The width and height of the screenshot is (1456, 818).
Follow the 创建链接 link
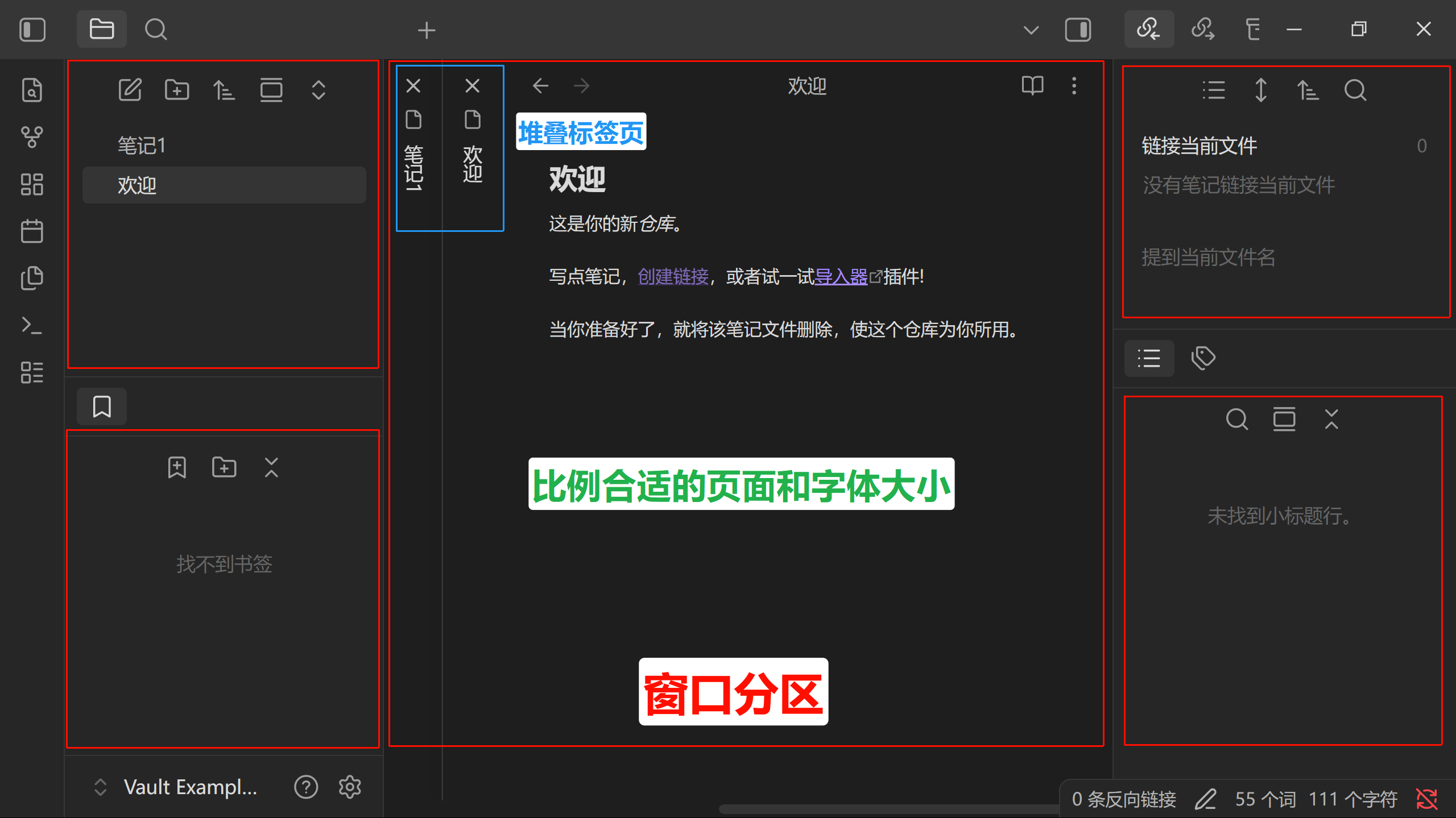[x=673, y=277]
